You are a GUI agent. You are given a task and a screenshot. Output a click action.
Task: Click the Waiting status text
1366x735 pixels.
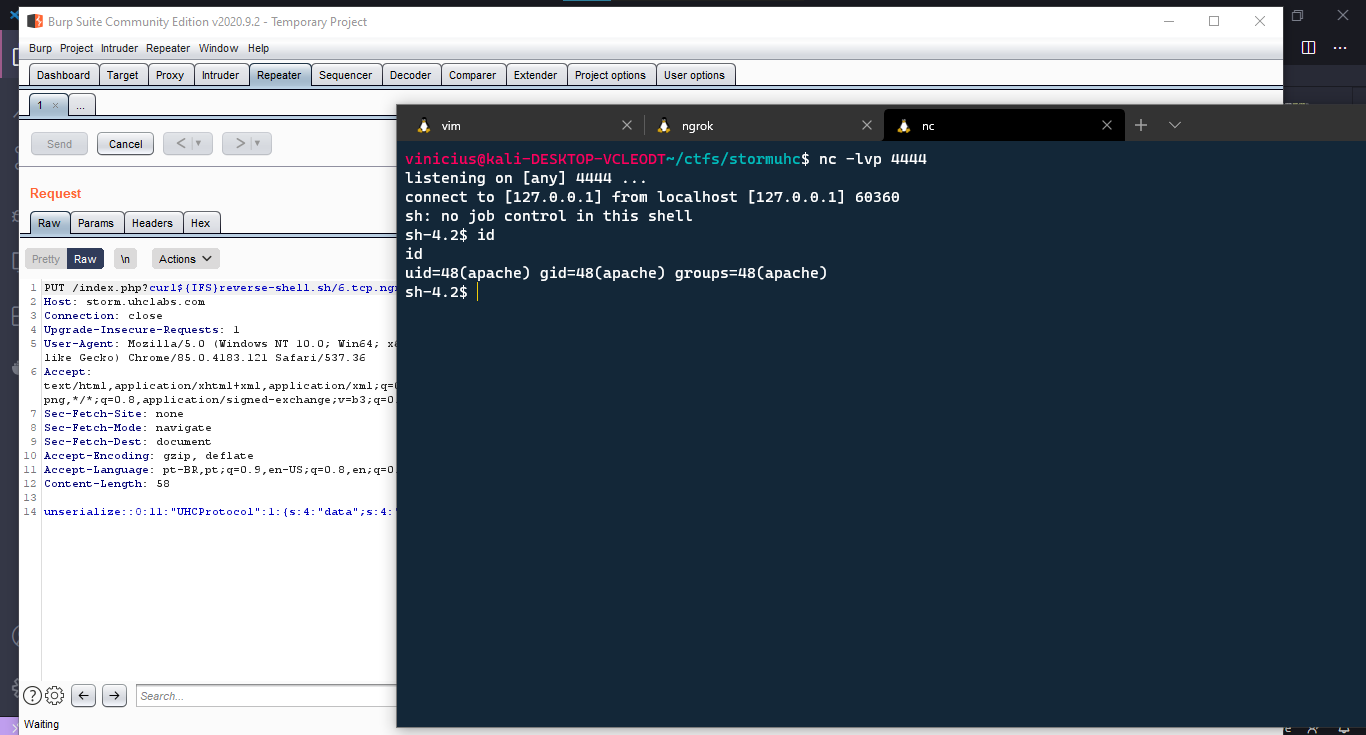pos(41,724)
